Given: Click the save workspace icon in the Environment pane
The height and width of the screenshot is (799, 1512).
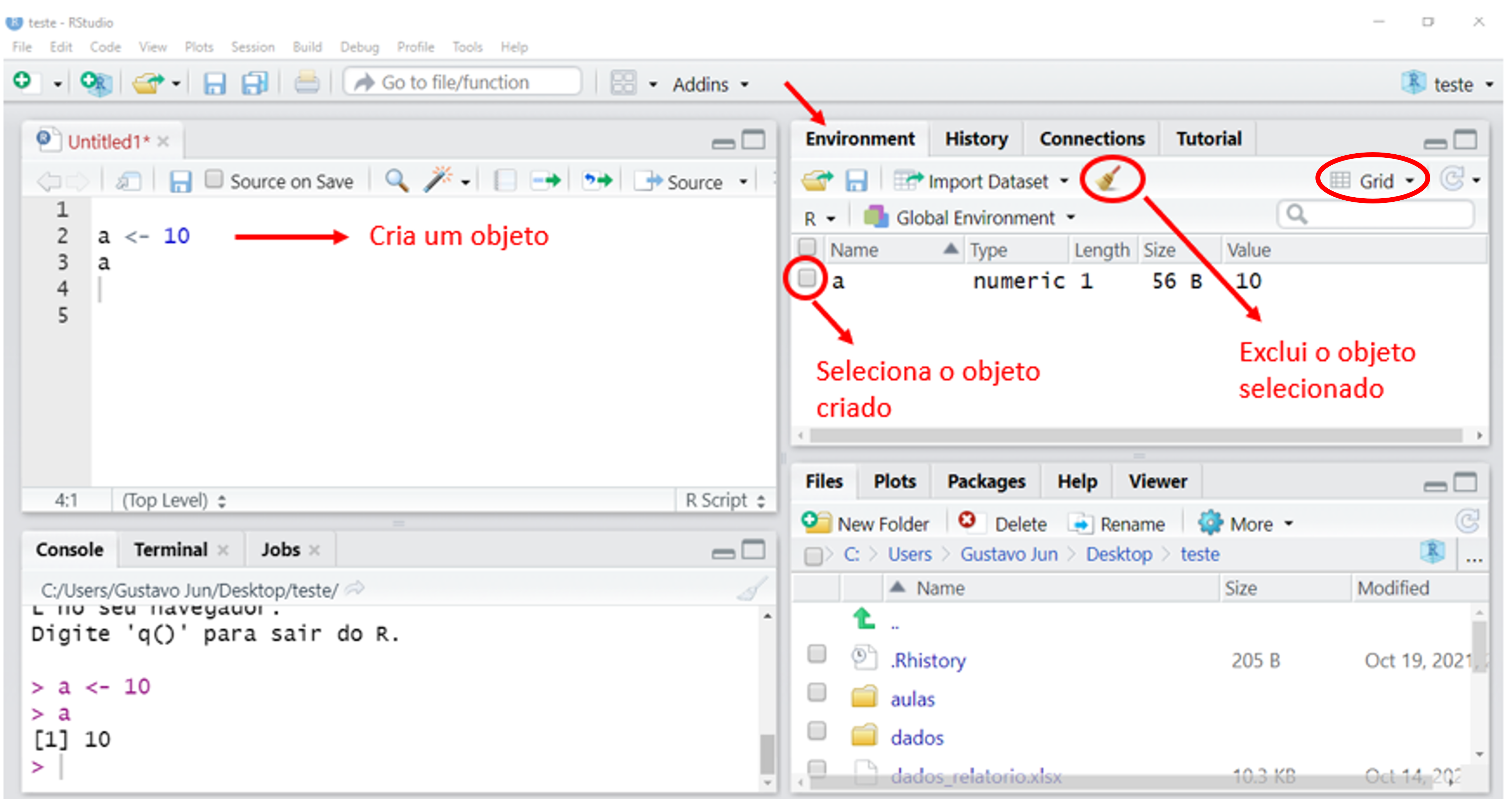Looking at the screenshot, I should (x=856, y=180).
